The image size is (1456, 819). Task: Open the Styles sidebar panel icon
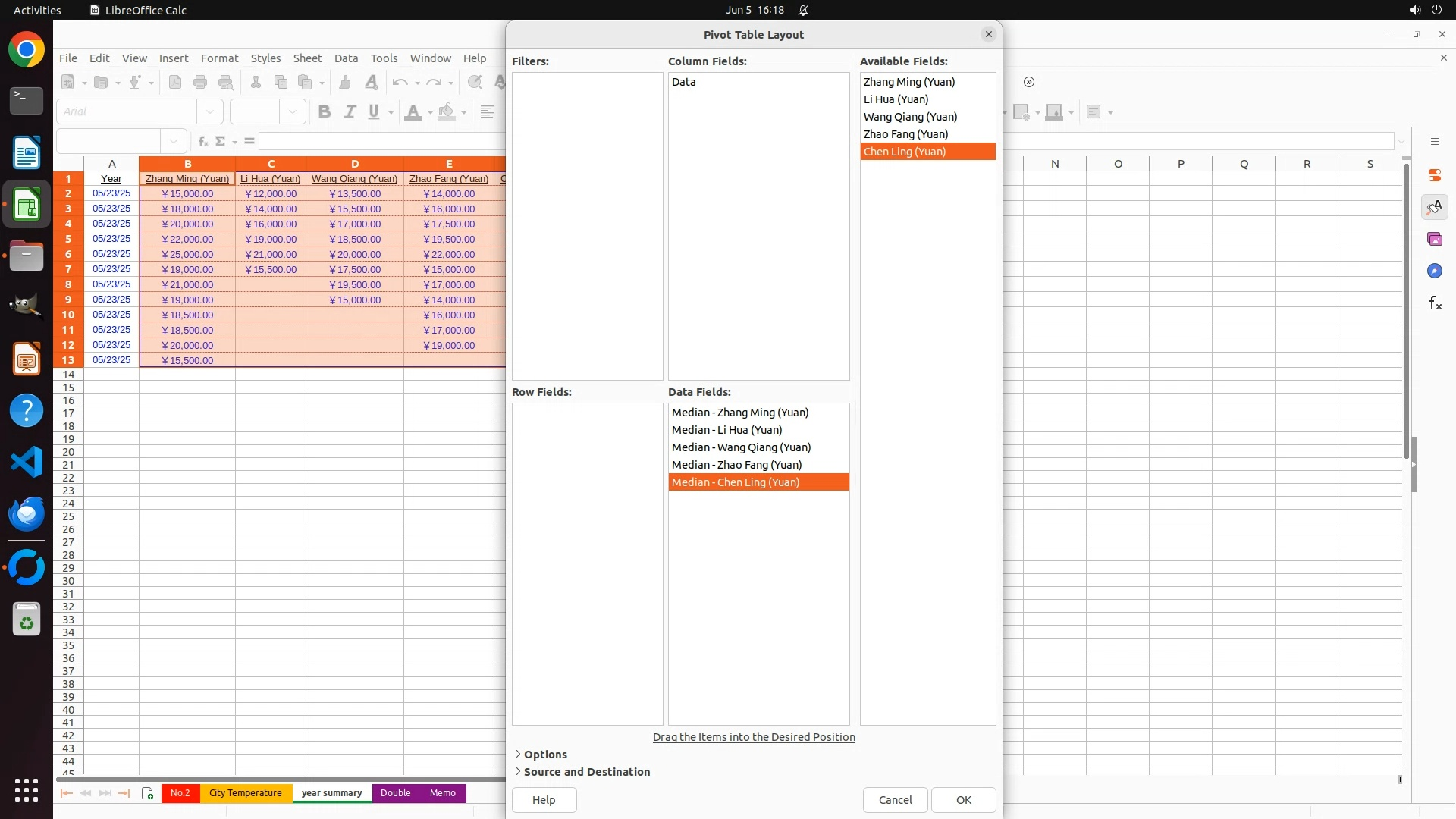[1434, 207]
